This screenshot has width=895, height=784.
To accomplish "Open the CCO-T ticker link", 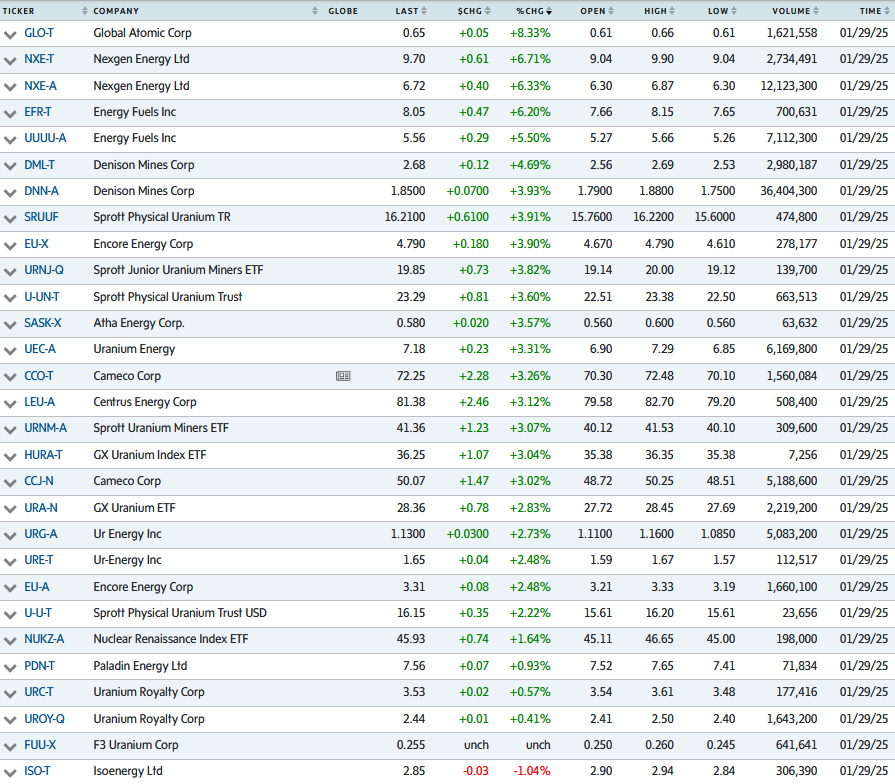I will point(39,376).
